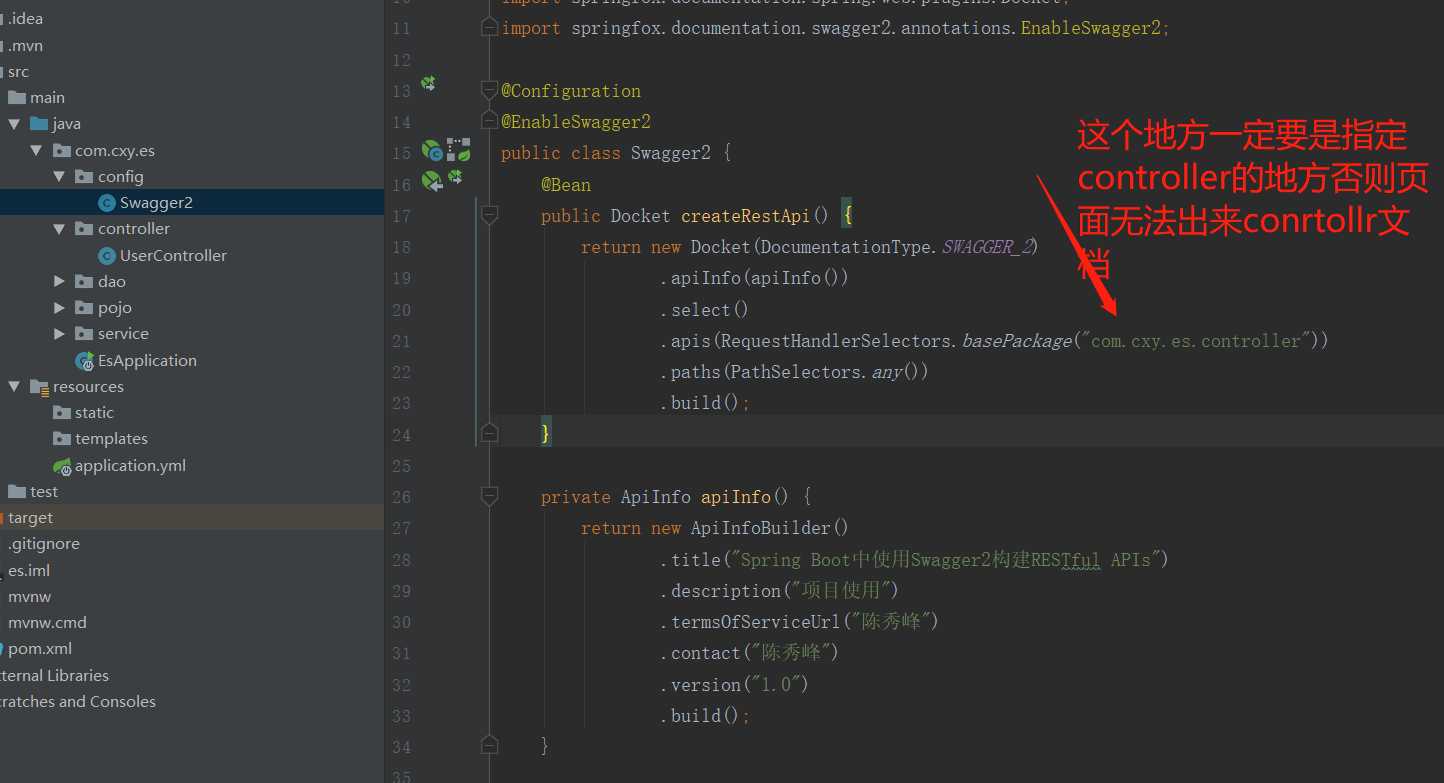Click the resources folder icon

click(x=39, y=386)
